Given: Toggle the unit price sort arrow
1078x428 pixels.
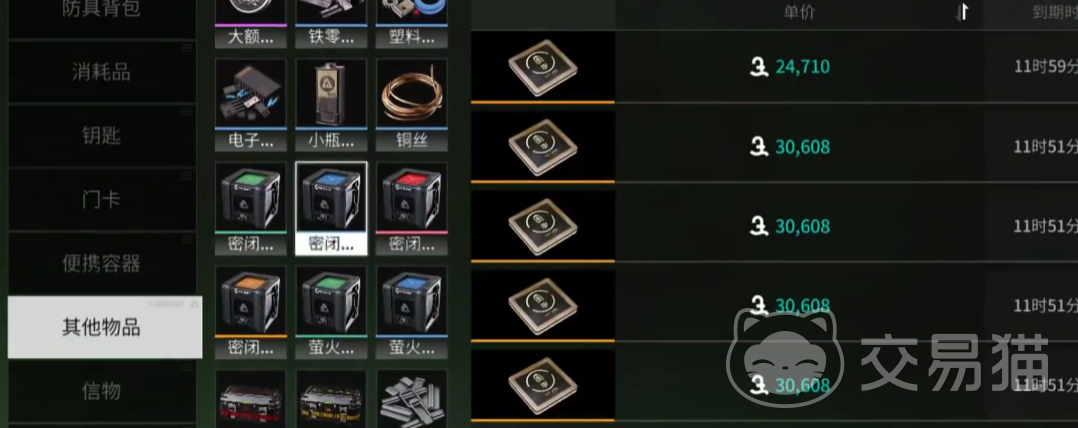Looking at the screenshot, I should (962, 12).
